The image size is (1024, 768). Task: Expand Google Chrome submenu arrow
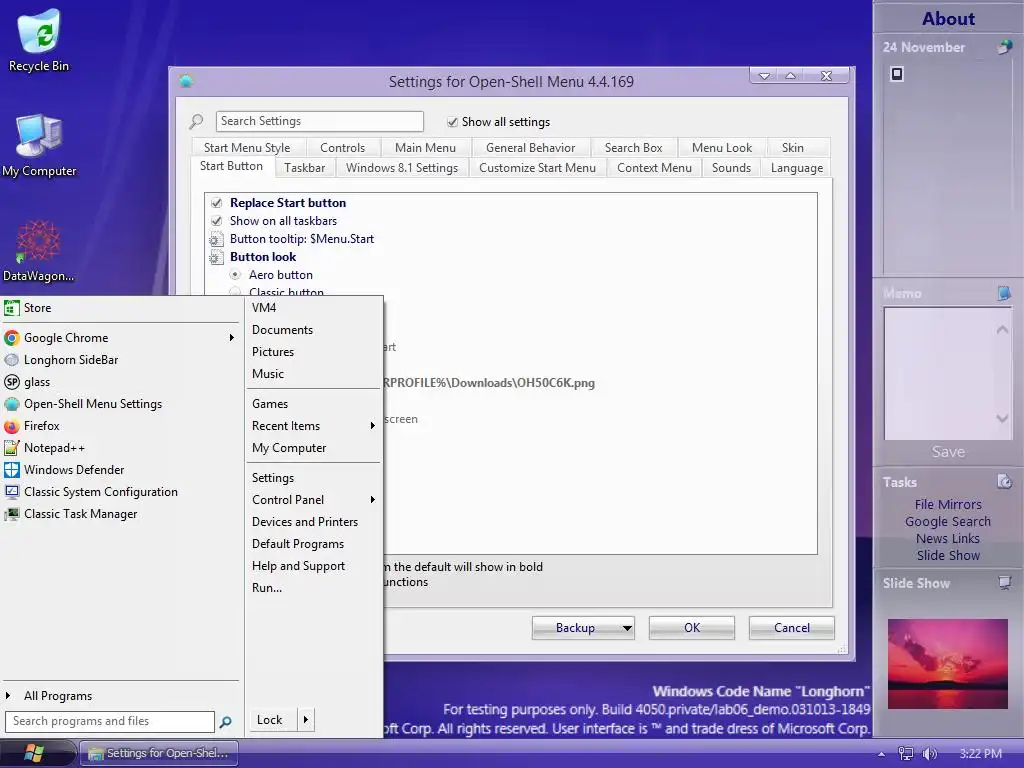(231, 338)
